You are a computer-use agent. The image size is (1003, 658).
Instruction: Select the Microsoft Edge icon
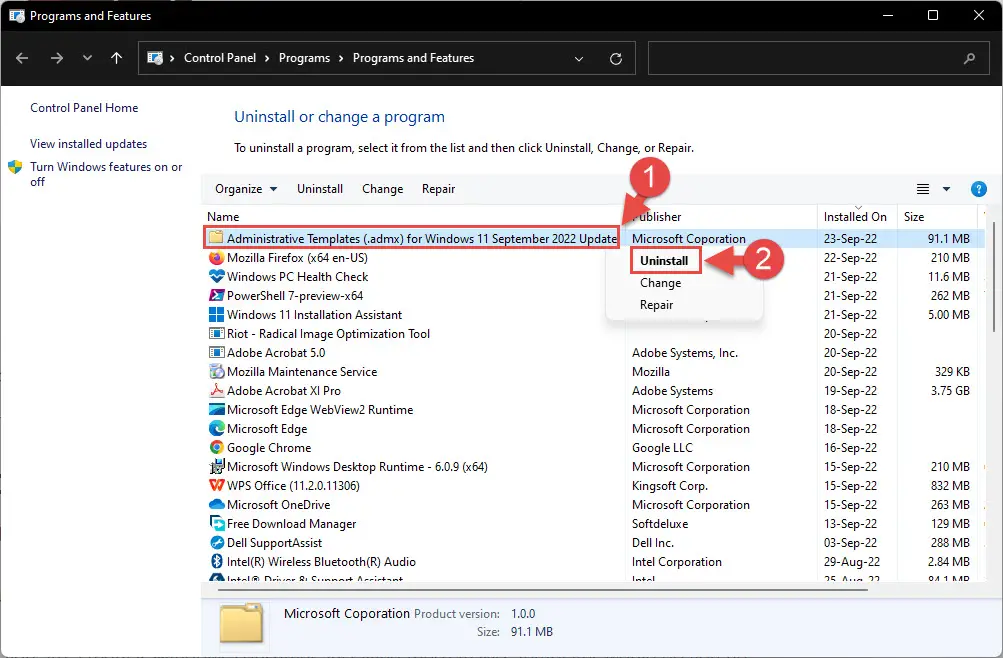(216, 428)
